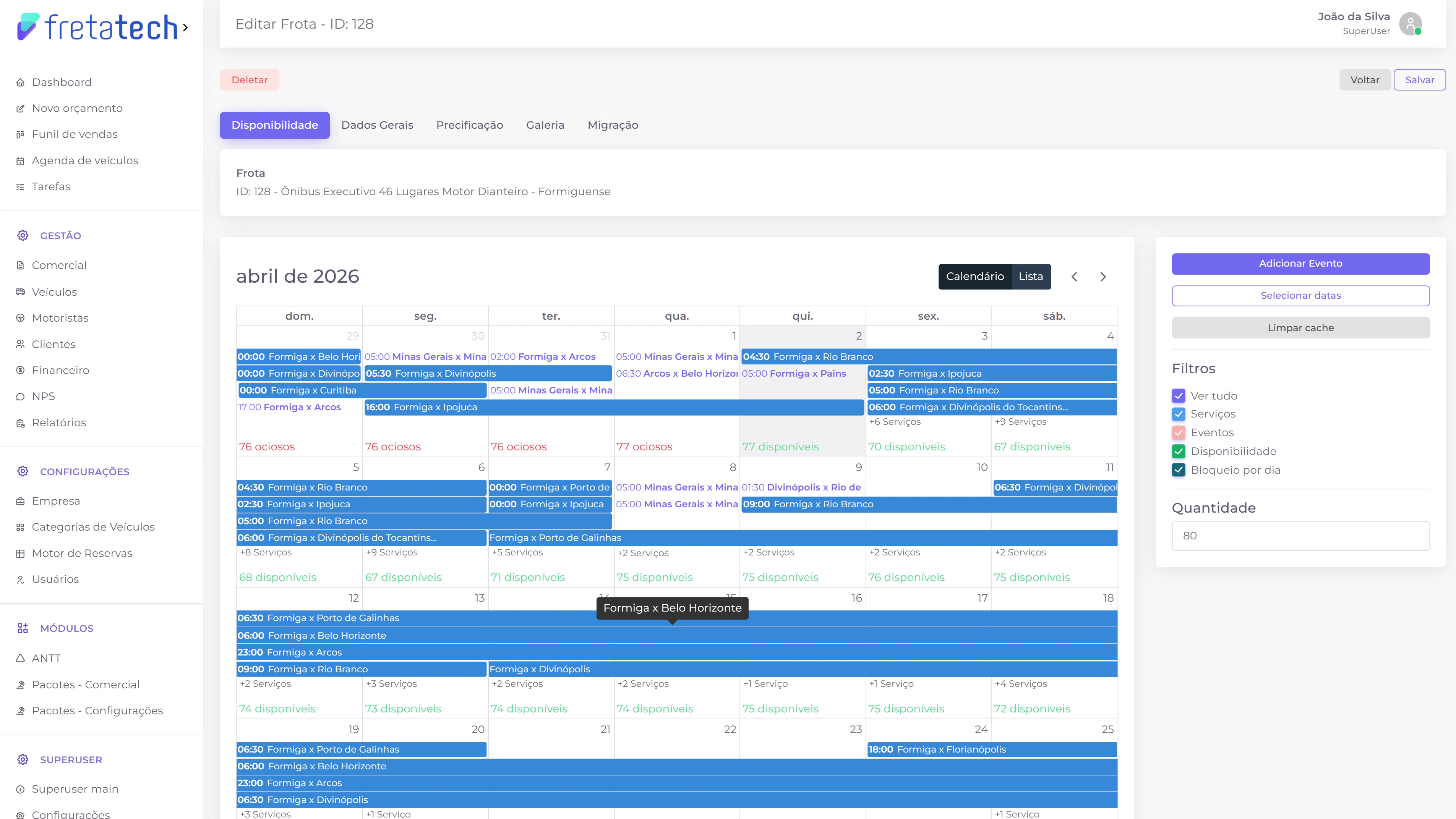Click the Motoristas steering wheel icon
The width and height of the screenshot is (1456, 819).
(x=20, y=318)
